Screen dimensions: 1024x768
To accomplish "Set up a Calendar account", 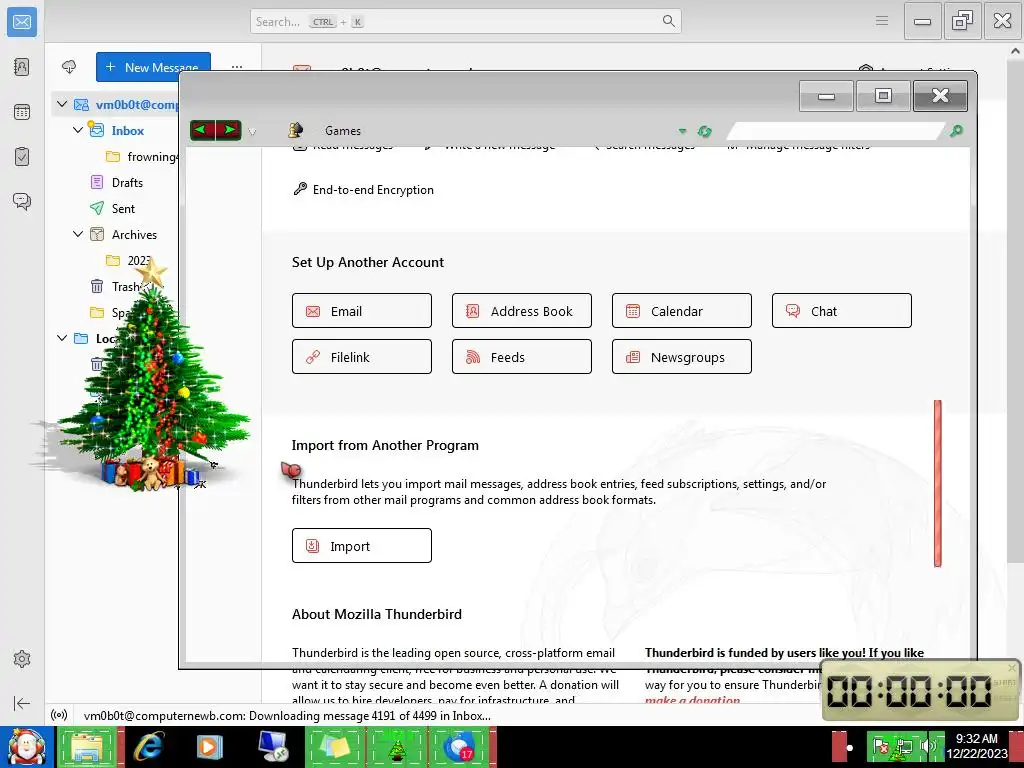I will (x=682, y=311).
